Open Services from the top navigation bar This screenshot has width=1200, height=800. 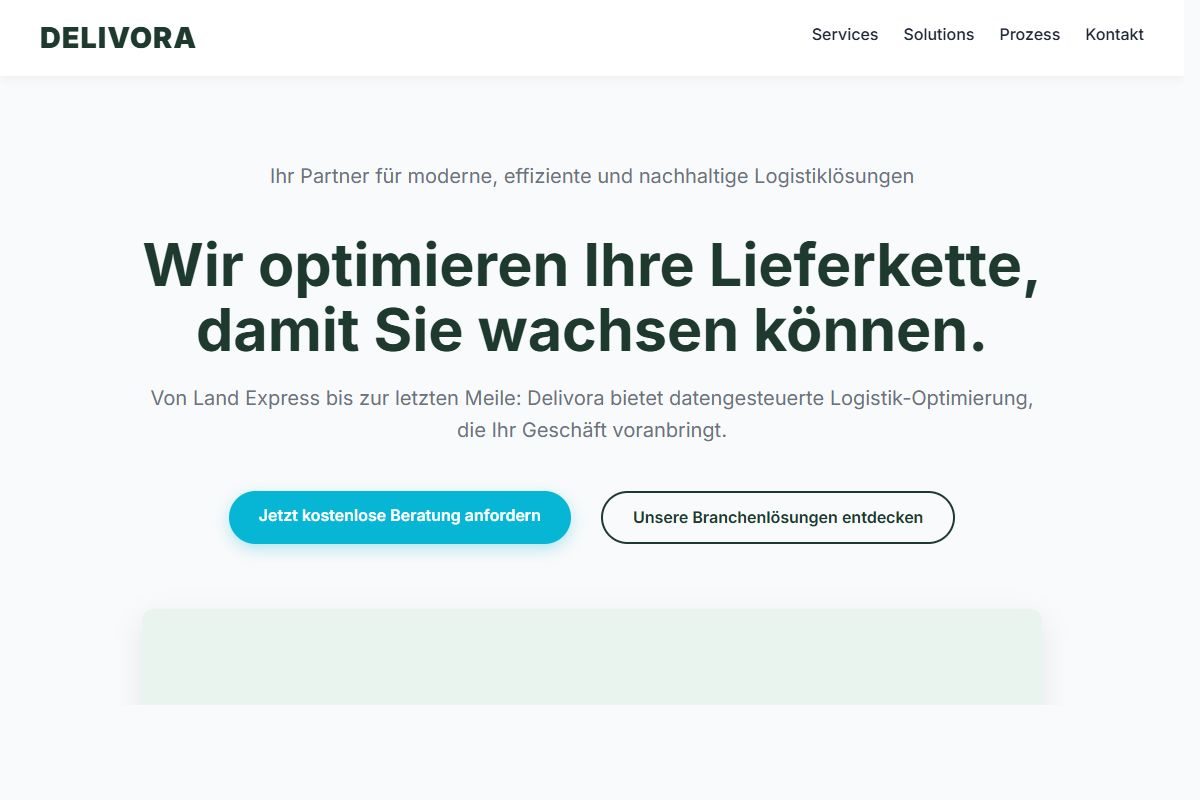(x=844, y=35)
